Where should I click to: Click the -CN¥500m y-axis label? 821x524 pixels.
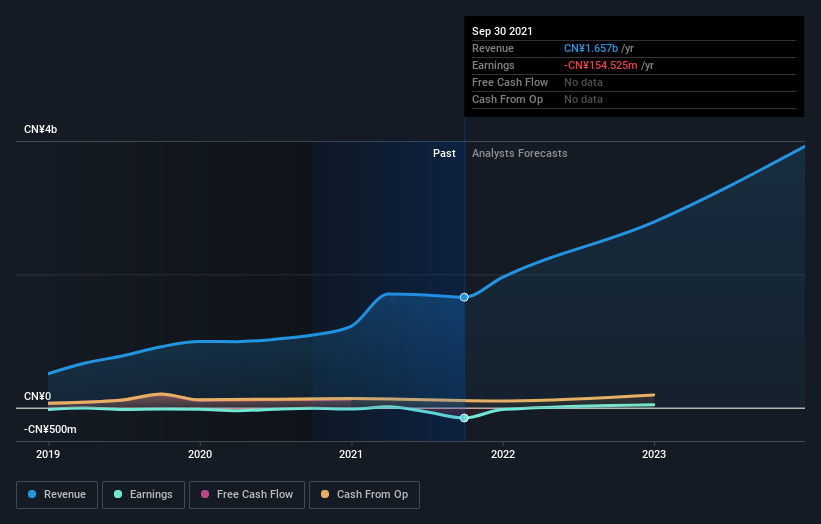tap(50, 429)
